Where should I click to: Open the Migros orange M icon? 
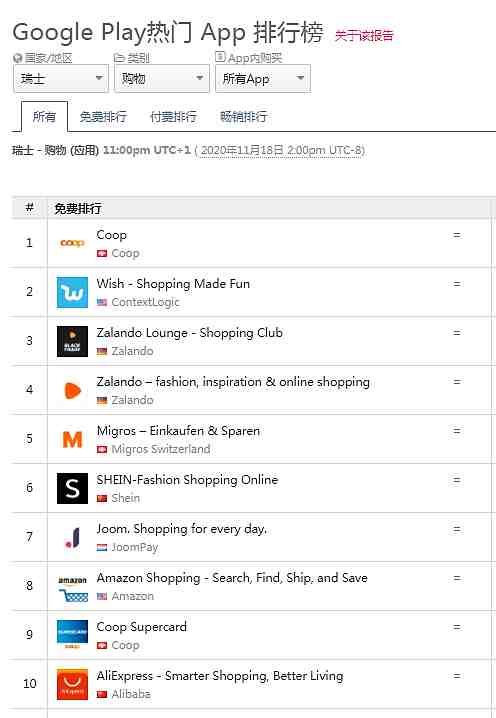click(72, 439)
